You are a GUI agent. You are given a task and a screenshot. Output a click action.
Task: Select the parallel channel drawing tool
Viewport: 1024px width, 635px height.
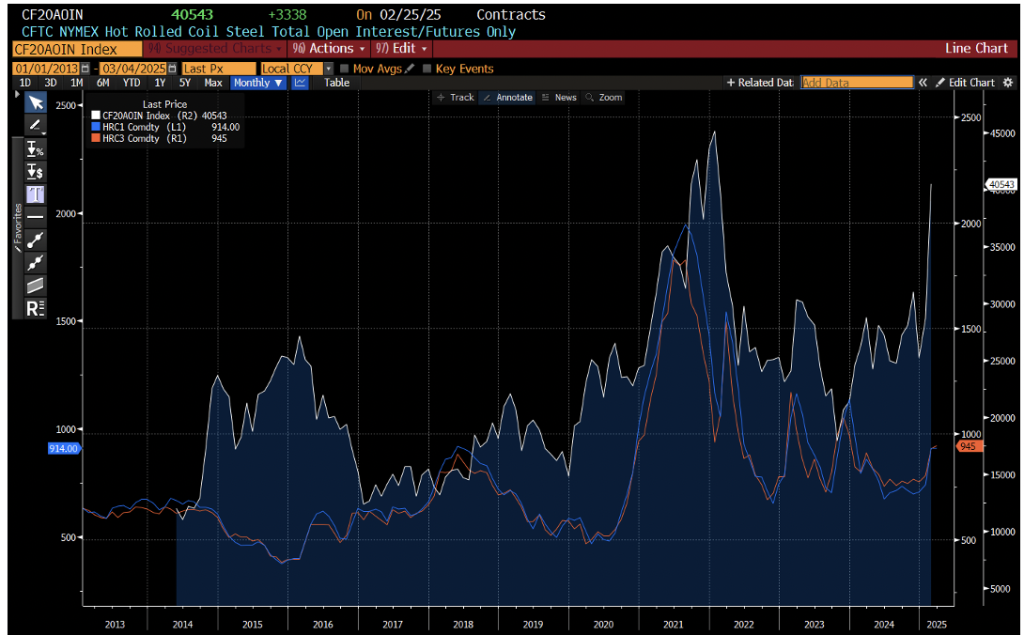pos(35,285)
